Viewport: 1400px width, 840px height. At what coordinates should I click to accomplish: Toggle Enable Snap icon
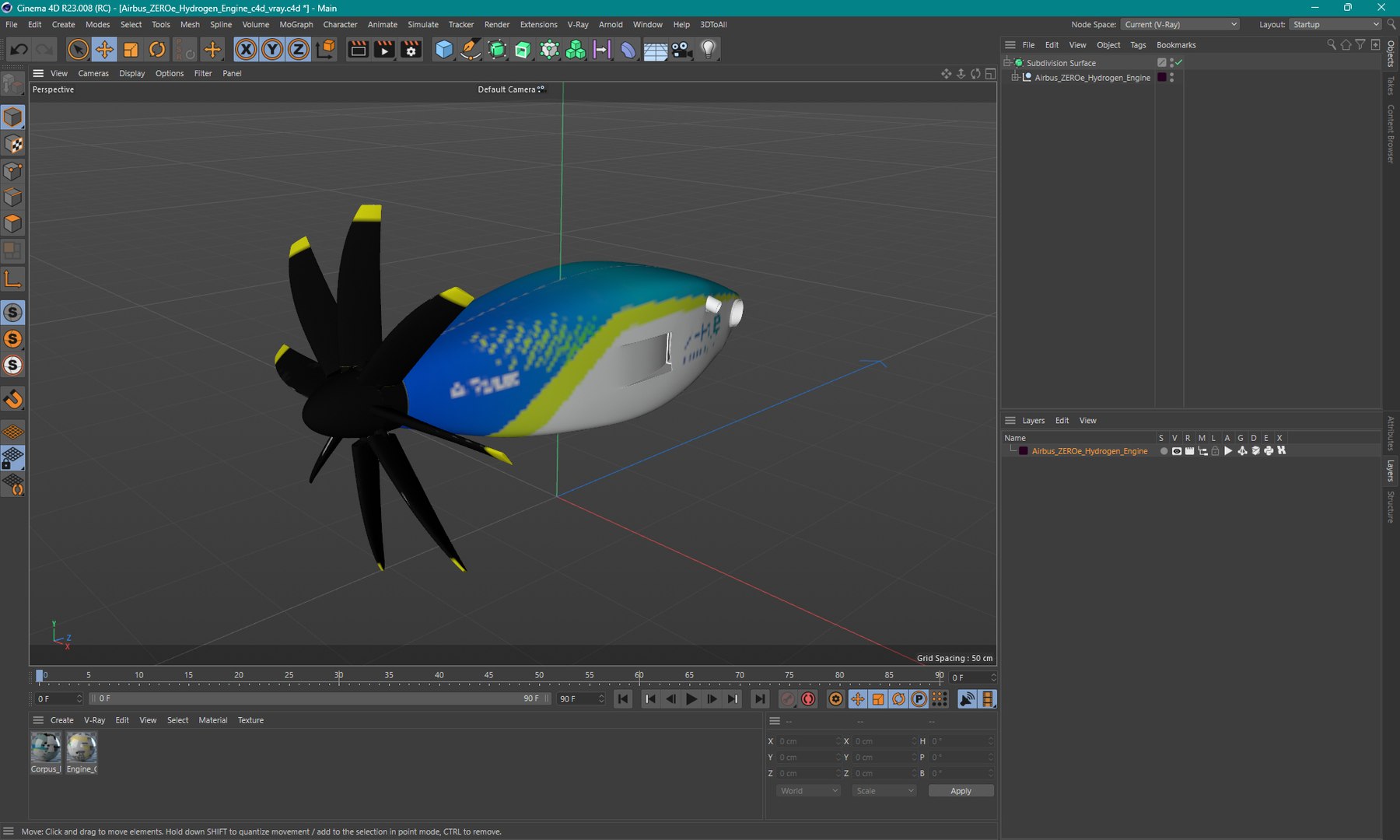[x=13, y=400]
